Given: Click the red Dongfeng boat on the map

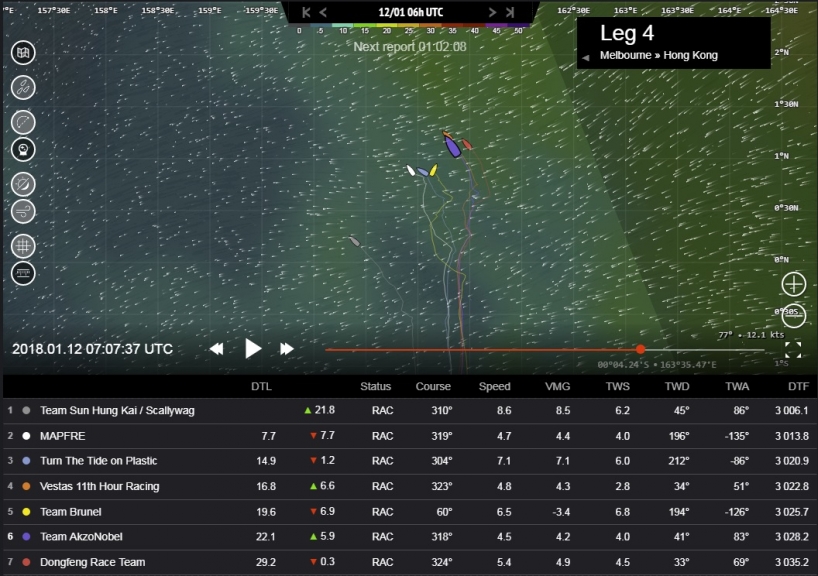Looking at the screenshot, I should 466,143.
